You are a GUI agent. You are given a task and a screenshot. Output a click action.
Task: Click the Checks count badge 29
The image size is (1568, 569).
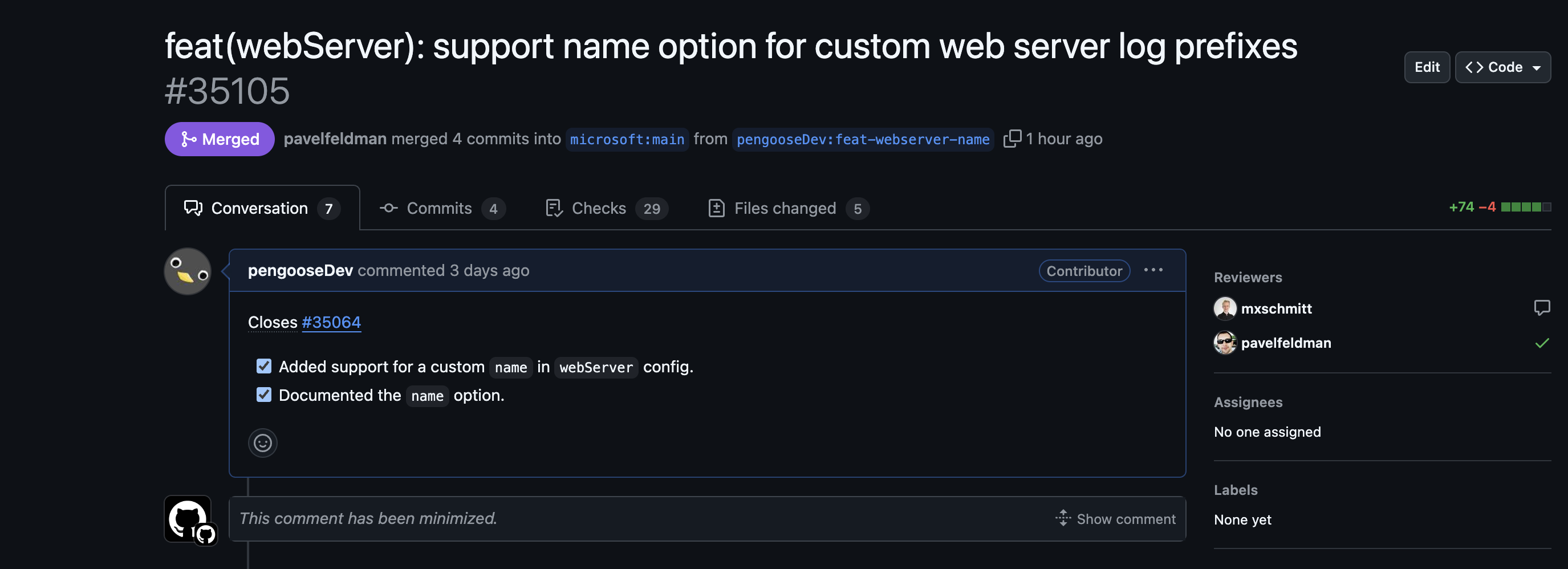(652, 209)
